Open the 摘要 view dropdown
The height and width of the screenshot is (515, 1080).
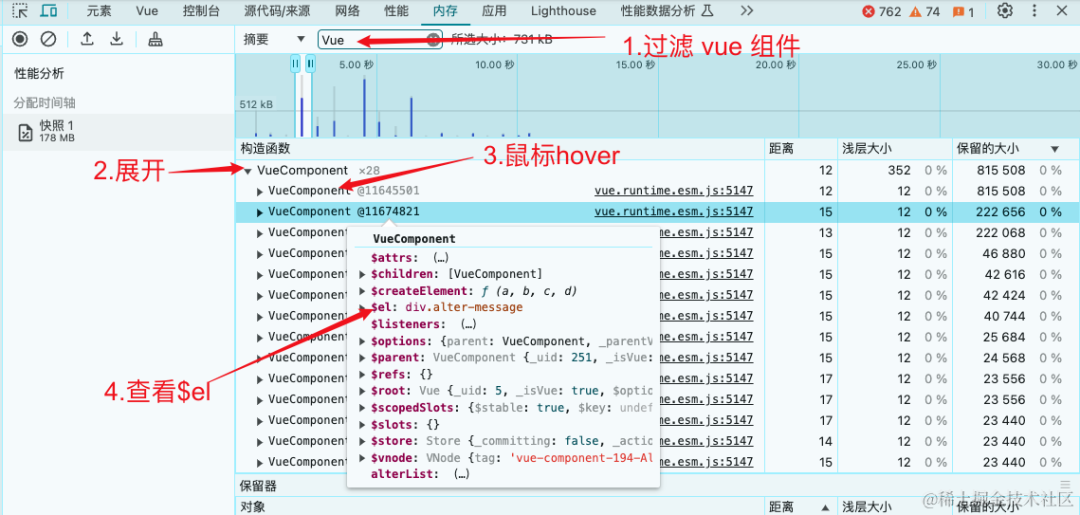tap(274, 40)
